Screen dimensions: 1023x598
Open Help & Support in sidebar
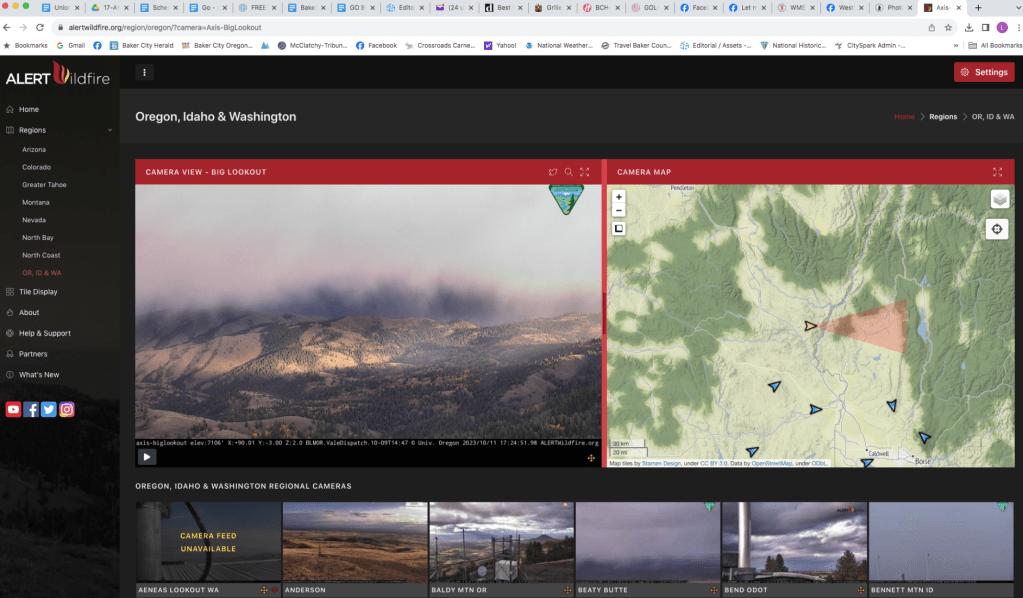click(44, 333)
